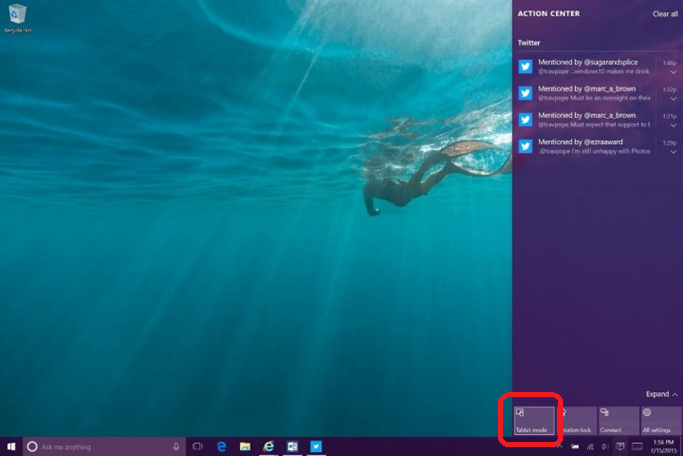Open the 'Mentioned by @ezraaward' notification
The height and width of the screenshot is (456, 683).
coord(597,146)
